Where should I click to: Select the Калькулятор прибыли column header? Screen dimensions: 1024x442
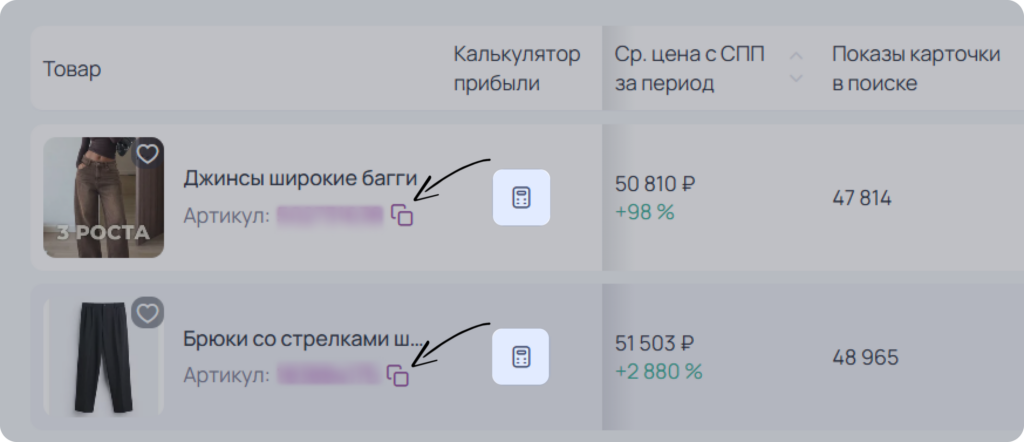point(517,69)
